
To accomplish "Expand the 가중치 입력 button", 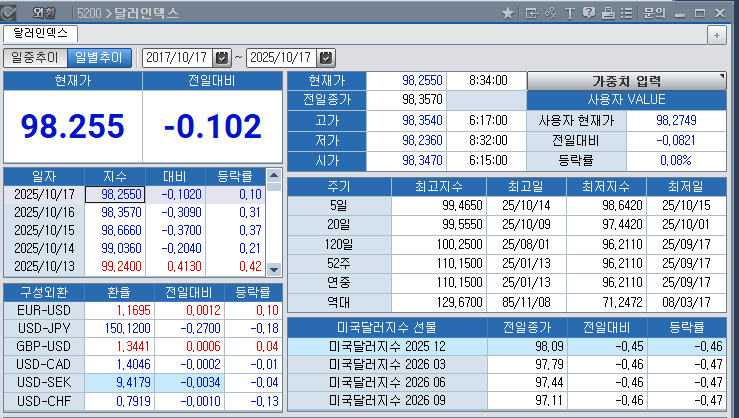I will click(x=626, y=81).
